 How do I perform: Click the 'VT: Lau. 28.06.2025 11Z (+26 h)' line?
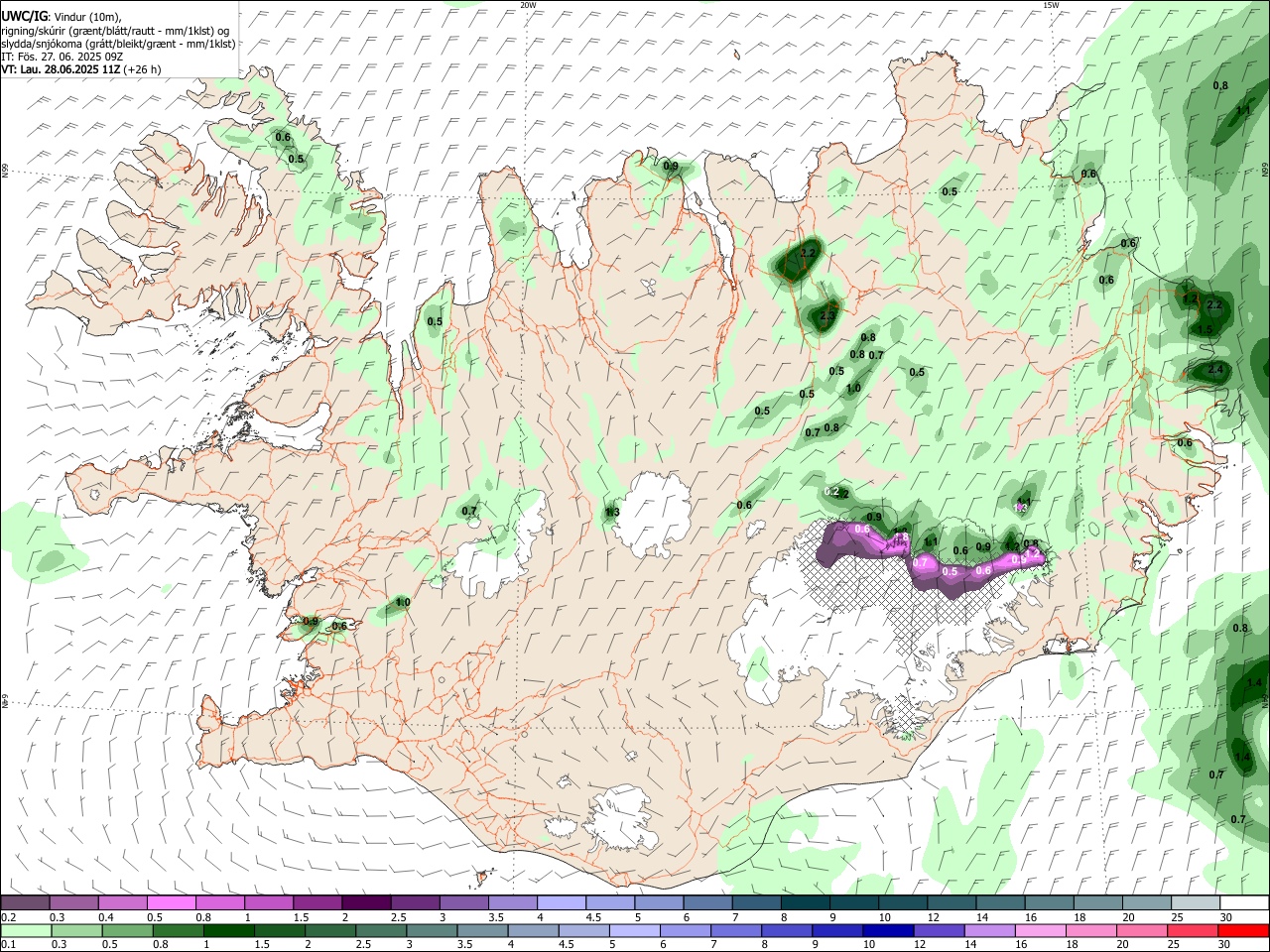[x=81, y=69]
